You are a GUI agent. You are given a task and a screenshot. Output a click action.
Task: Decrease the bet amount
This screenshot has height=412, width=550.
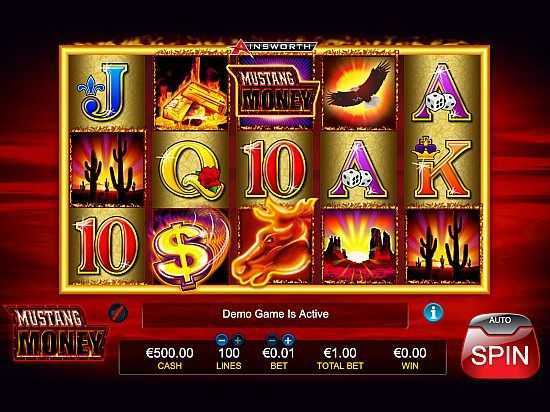272,340
